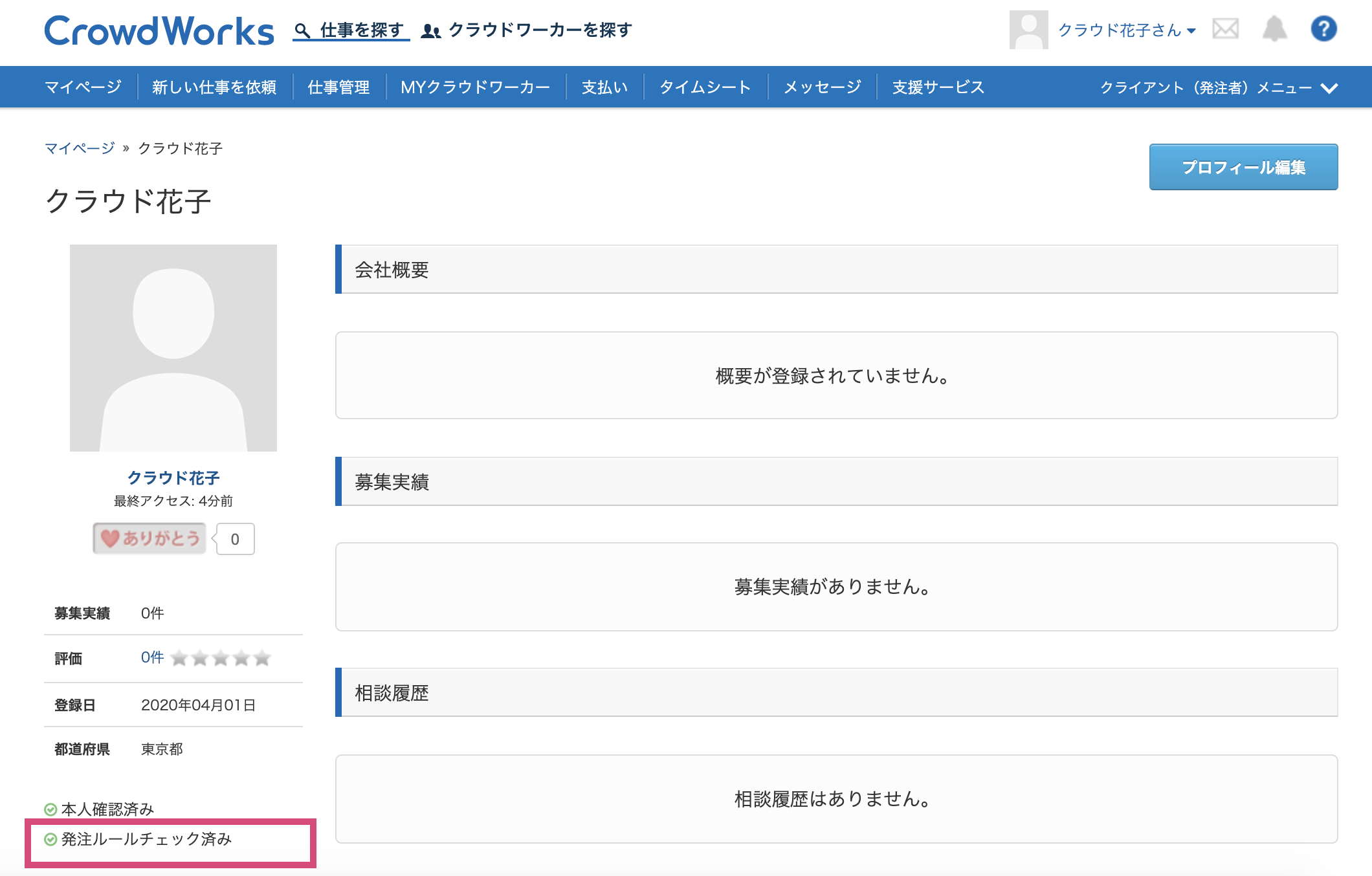Click the five-star rating display
Viewport: 1372px width, 876px height.
tap(221, 659)
